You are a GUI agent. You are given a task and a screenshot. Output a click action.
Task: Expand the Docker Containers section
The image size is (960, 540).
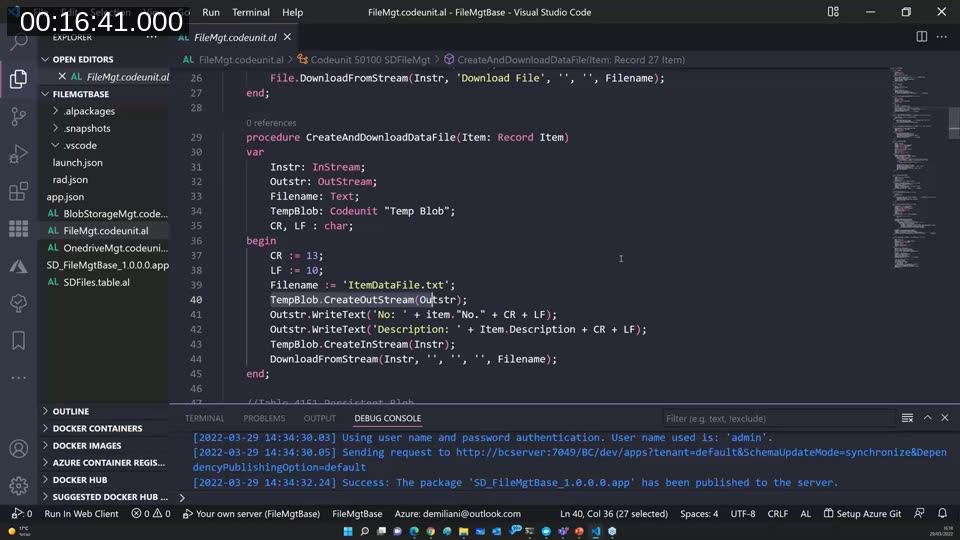[x=97, y=429]
